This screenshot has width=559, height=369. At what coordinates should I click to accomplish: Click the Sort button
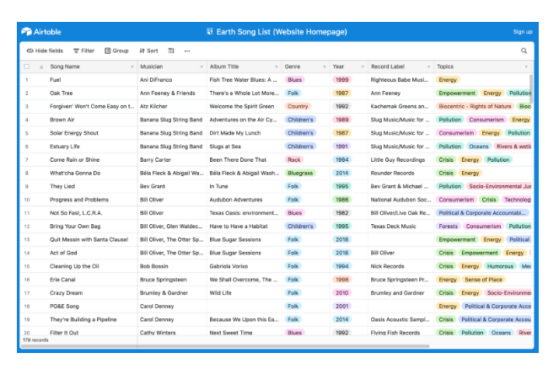pyautogui.click(x=149, y=51)
